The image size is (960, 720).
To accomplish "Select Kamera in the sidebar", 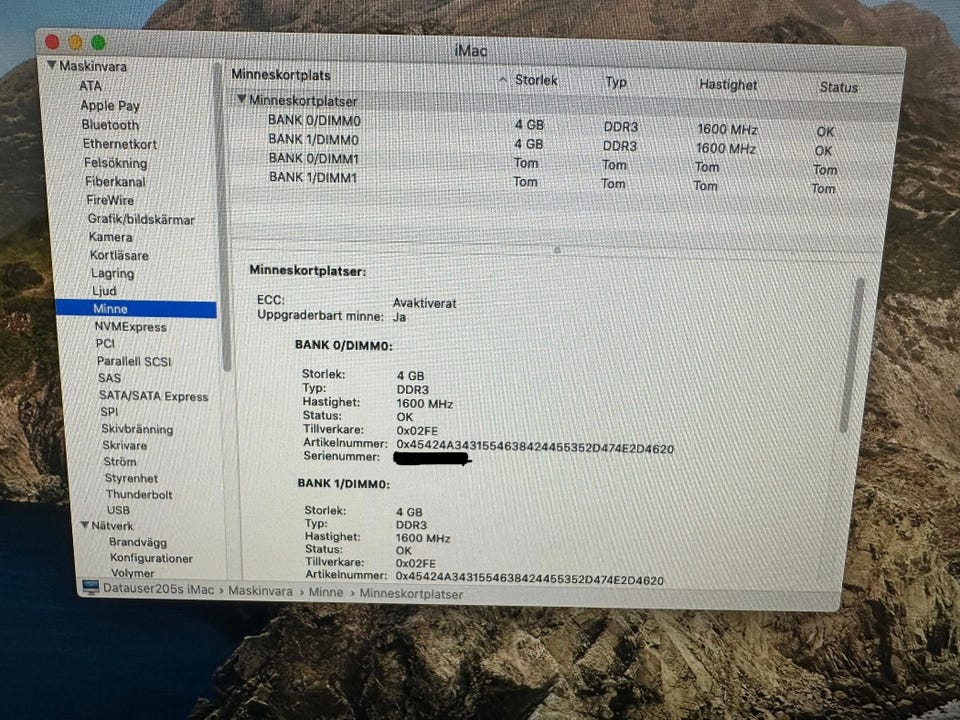I will pyautogui.click(x=111, y=237).
